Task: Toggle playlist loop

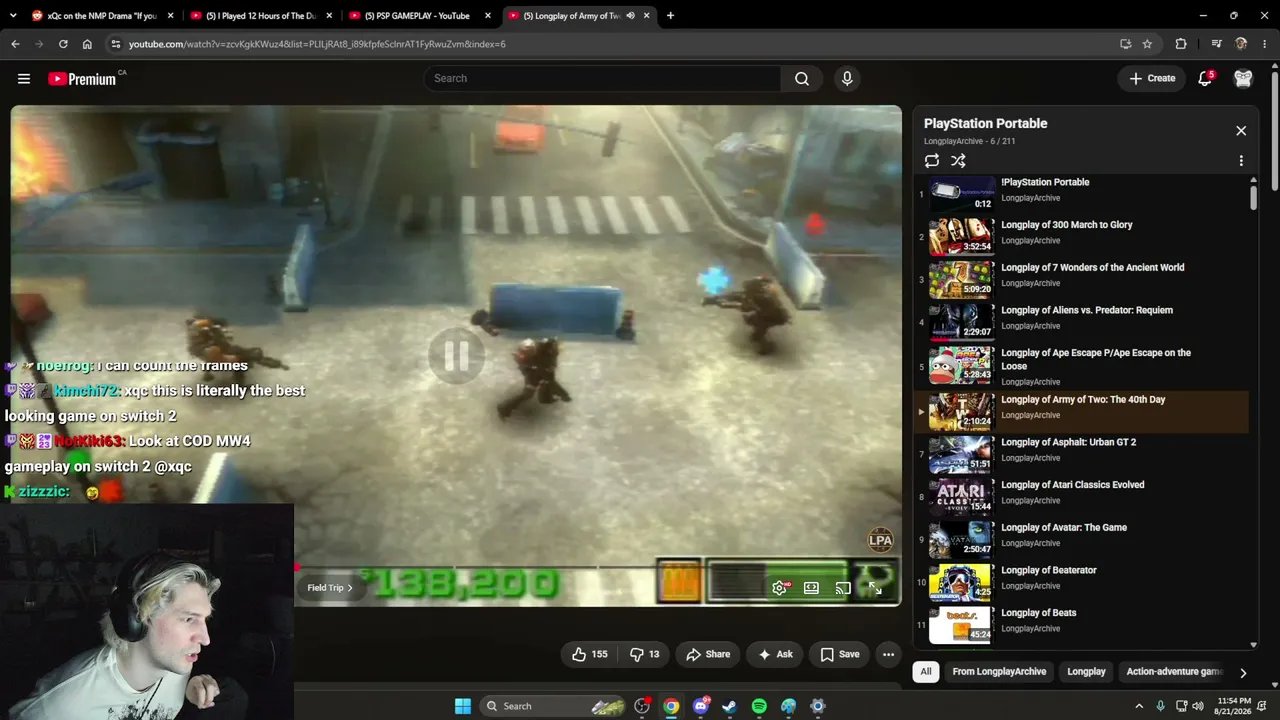Action: pos(932,161)
